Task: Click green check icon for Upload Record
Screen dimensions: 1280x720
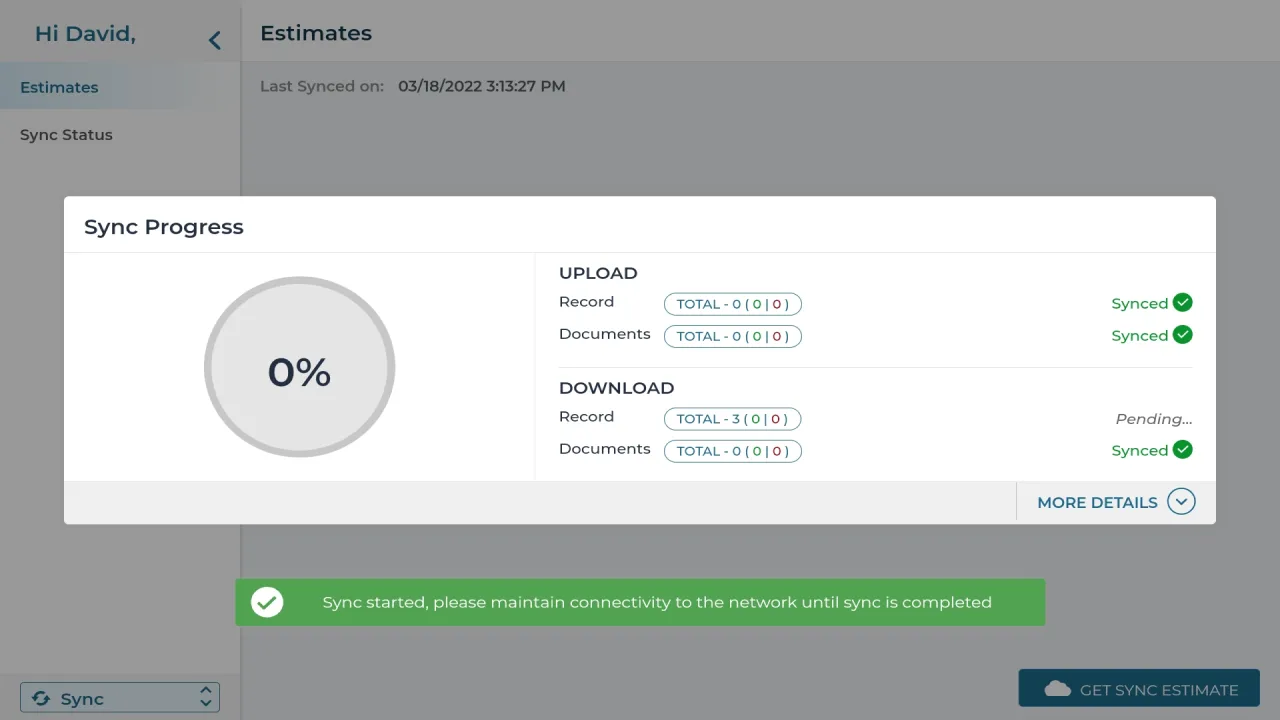Action: click(x=1183, y=302)
